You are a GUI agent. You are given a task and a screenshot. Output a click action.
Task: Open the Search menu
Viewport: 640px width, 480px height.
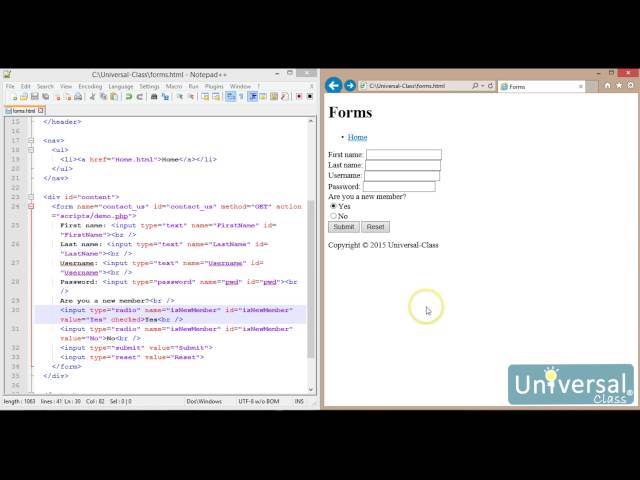[45, 87]
